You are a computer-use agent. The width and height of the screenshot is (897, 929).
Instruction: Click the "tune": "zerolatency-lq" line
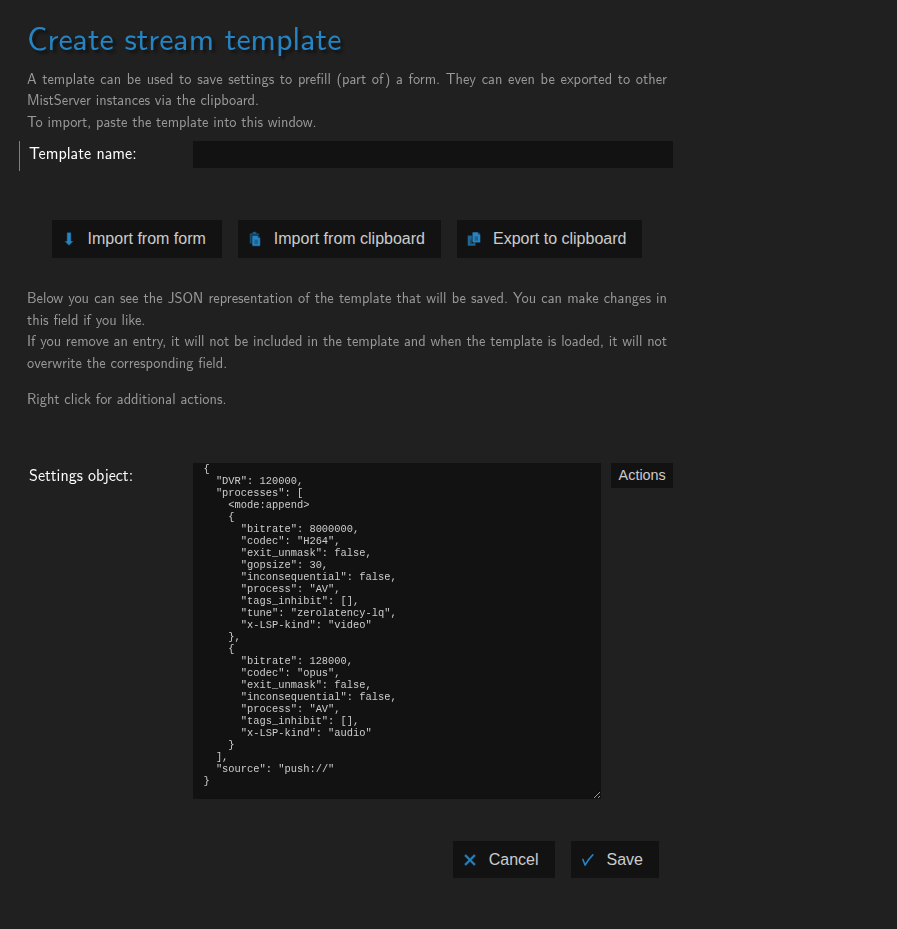(318, 613)
